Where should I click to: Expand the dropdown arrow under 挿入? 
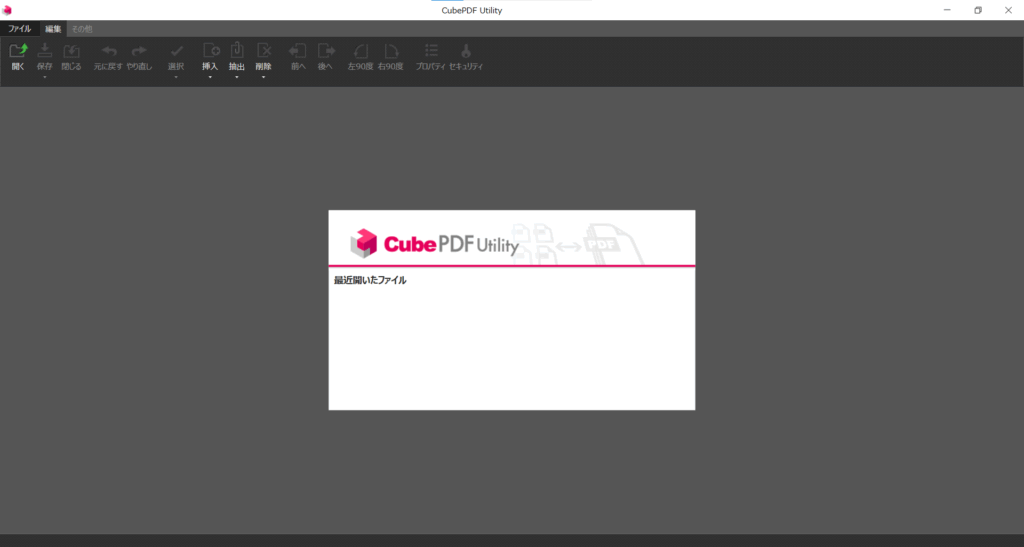click(x=210, y=77)
